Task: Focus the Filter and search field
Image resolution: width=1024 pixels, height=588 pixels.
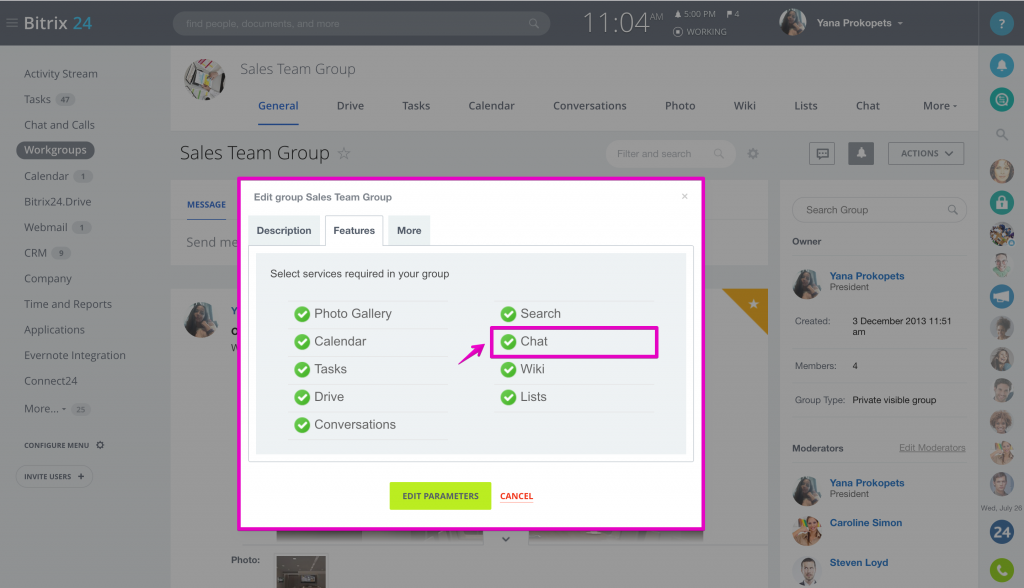Action: point(670,154)
